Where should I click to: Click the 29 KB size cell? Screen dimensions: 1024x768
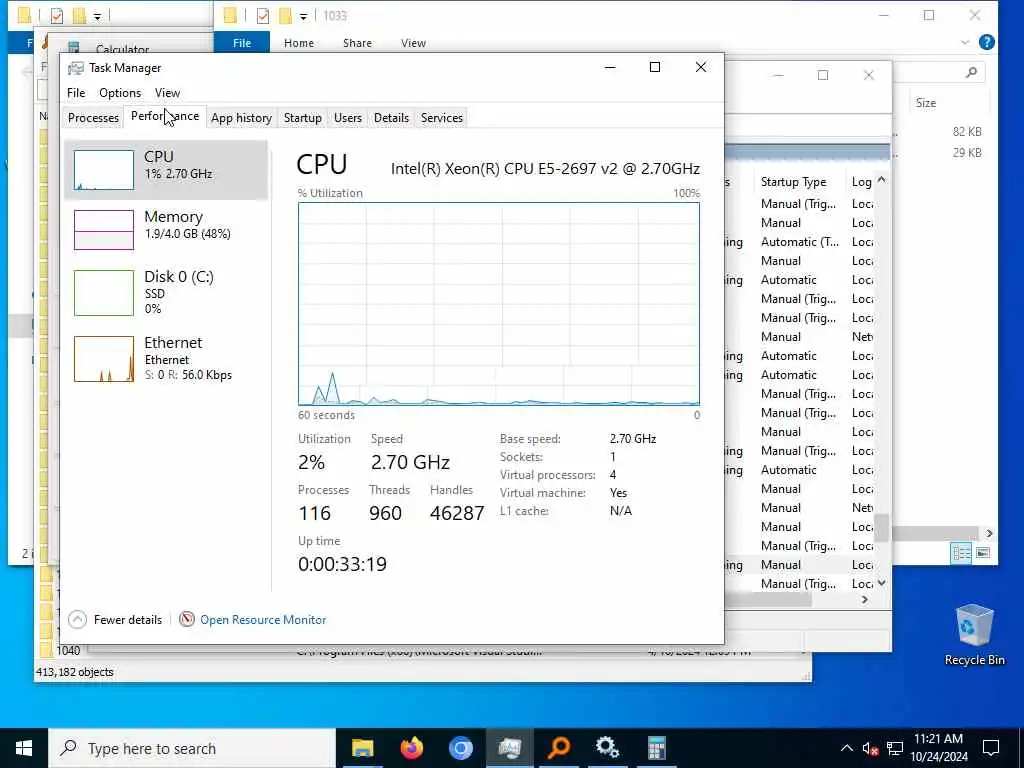point(967,152)
